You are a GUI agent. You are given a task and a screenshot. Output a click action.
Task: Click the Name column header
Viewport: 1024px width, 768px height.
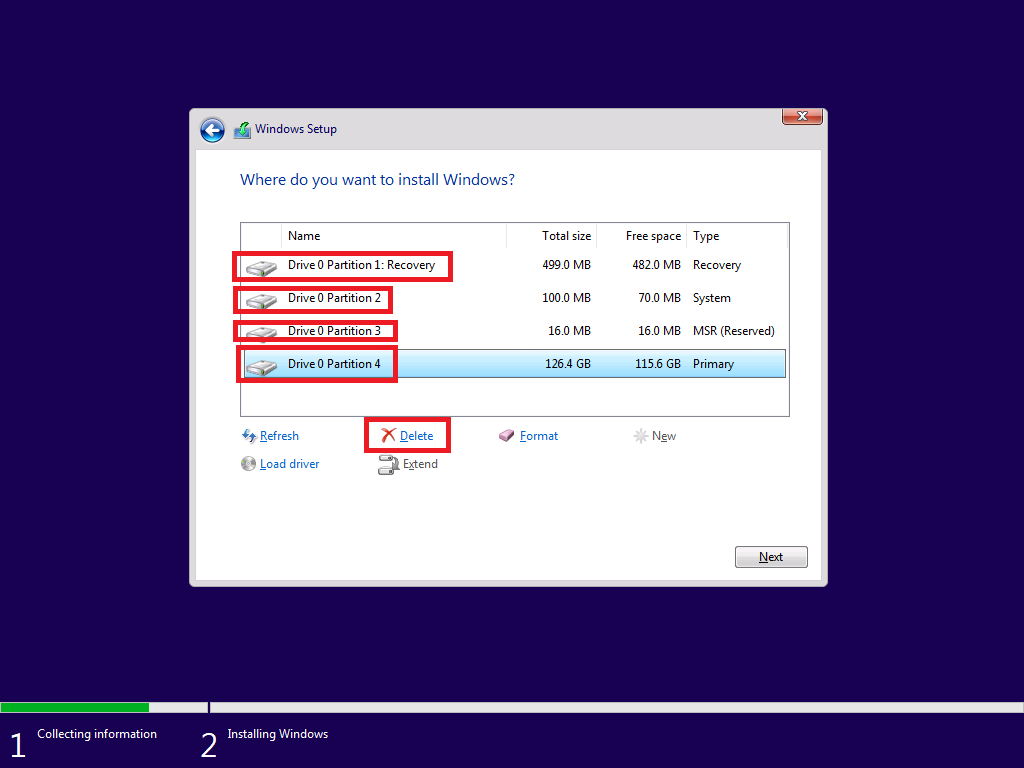[x=394, y=236]
